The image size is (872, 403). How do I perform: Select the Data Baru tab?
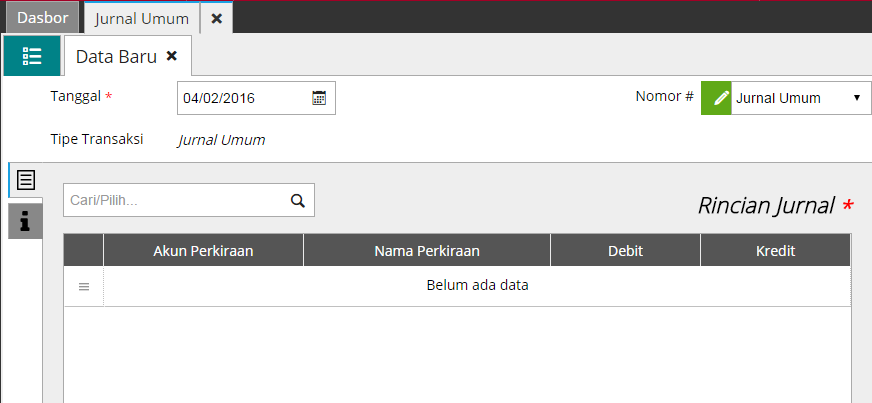click(x=116, y=57)
